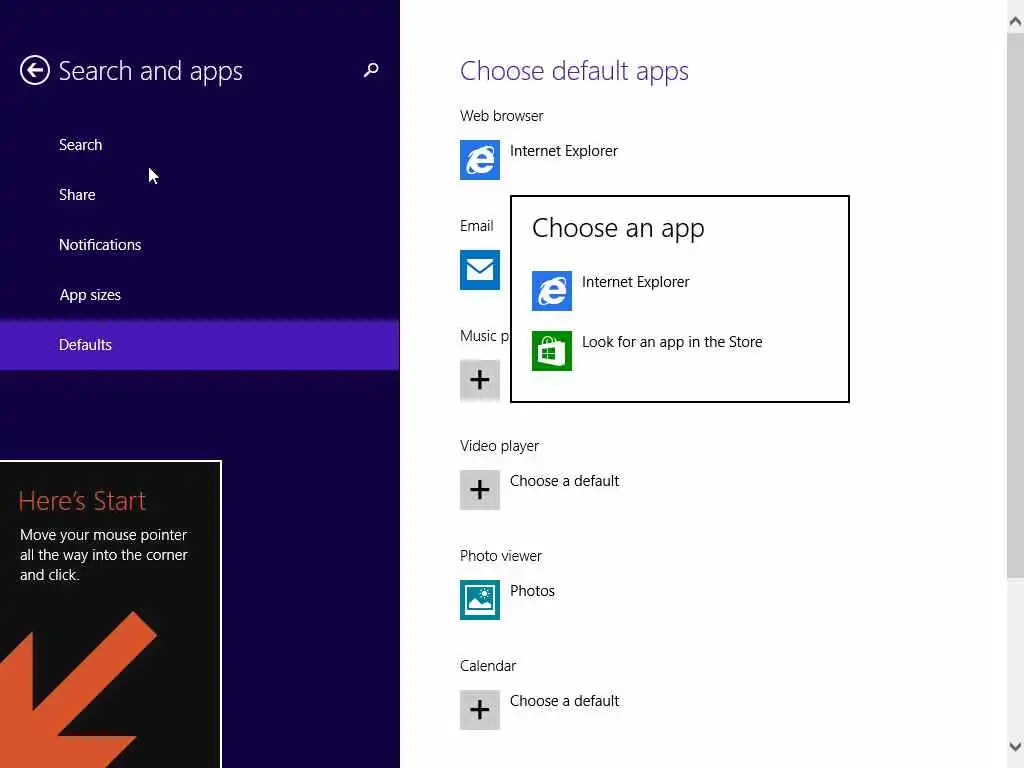The image size is (1024, 768).
Task: Click the Choose an app popup title
Action: point(618,229)
